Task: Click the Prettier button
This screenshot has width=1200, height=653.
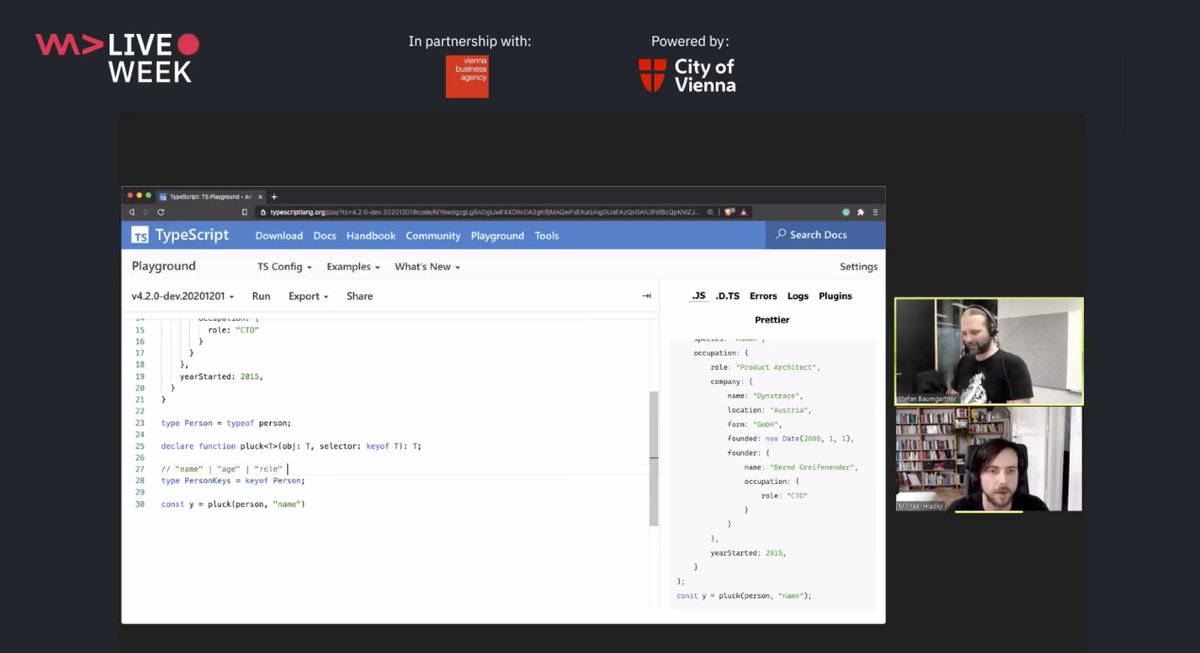Action: tap(772, 320)
